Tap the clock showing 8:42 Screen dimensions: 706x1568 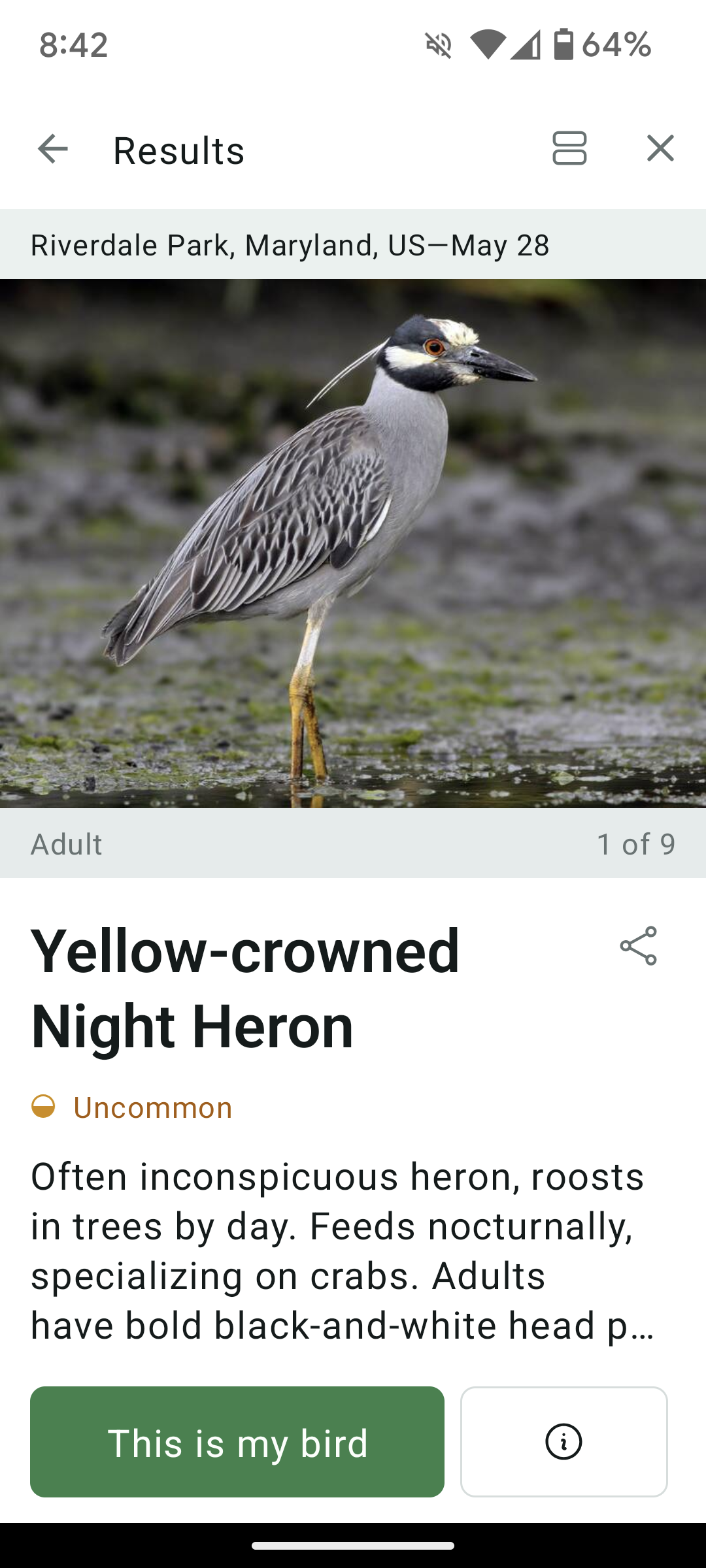[x=73, y=45]
